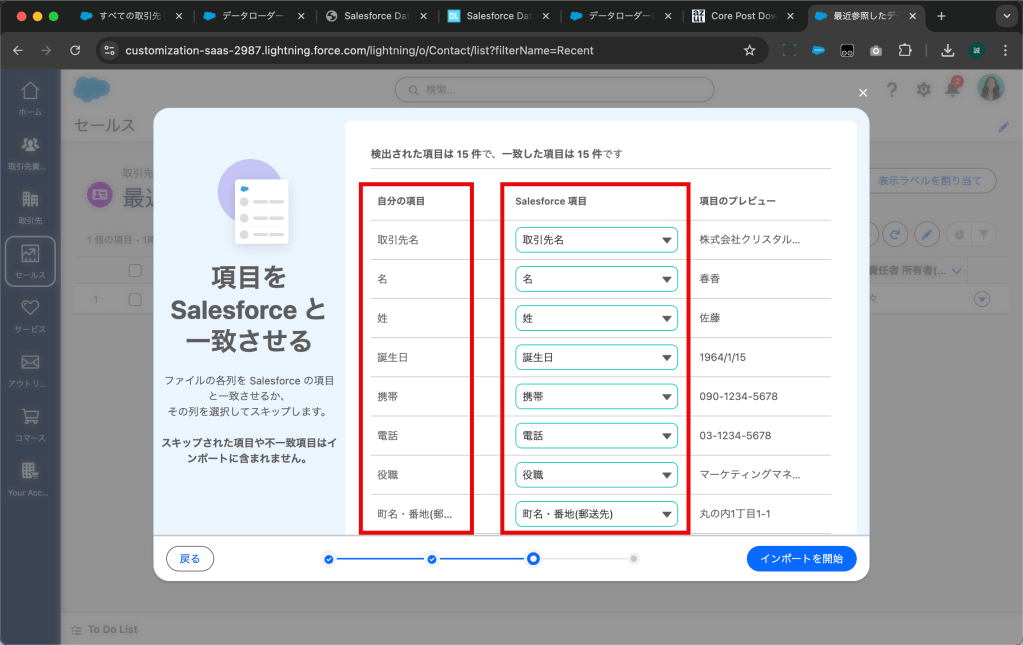This screenshot has width=1023, height=645.
Task: Bookmark this page with star icon
Action: pos(750,50)
